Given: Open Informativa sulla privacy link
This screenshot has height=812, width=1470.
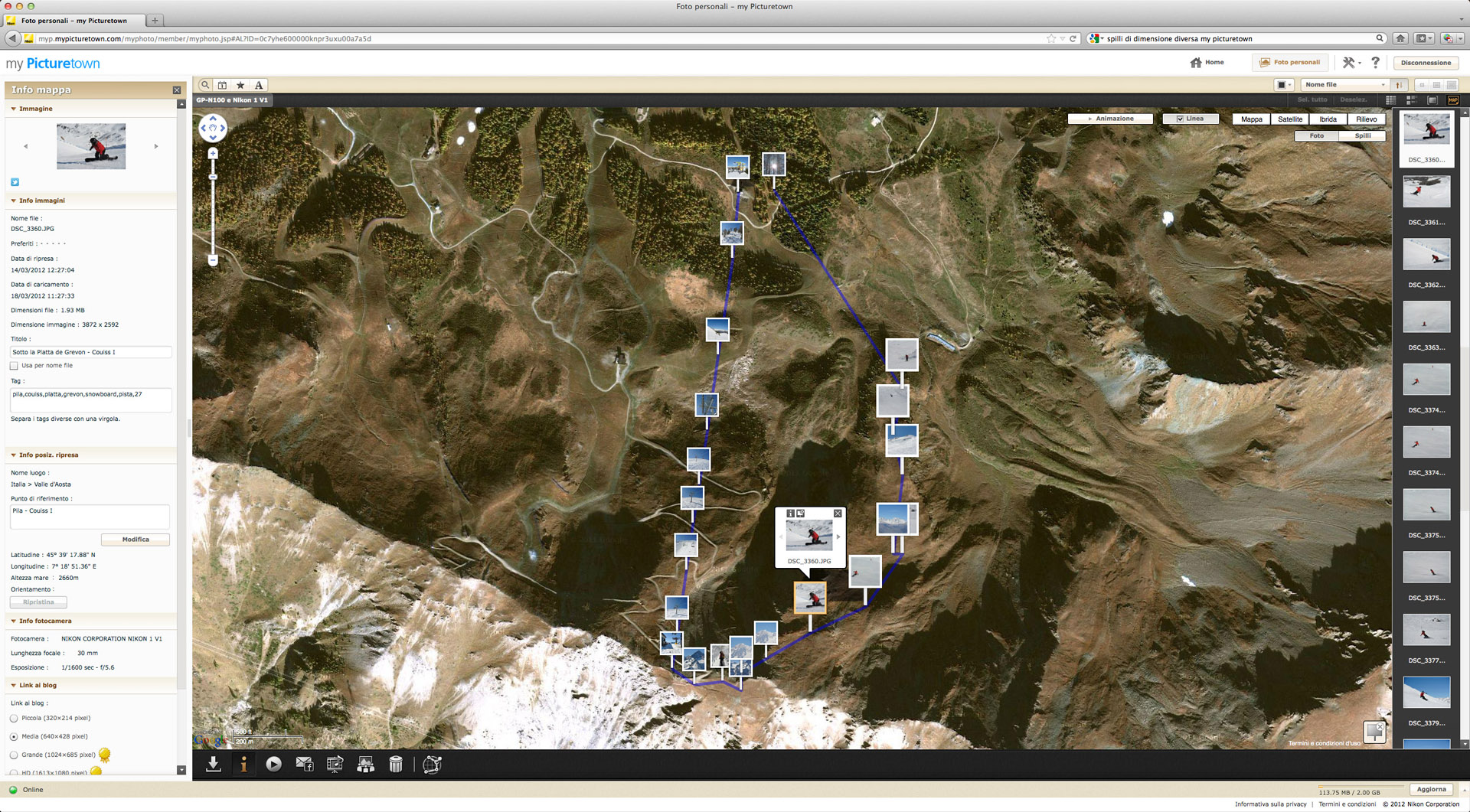Looking at the screenshot, I should pos(1270,804).
